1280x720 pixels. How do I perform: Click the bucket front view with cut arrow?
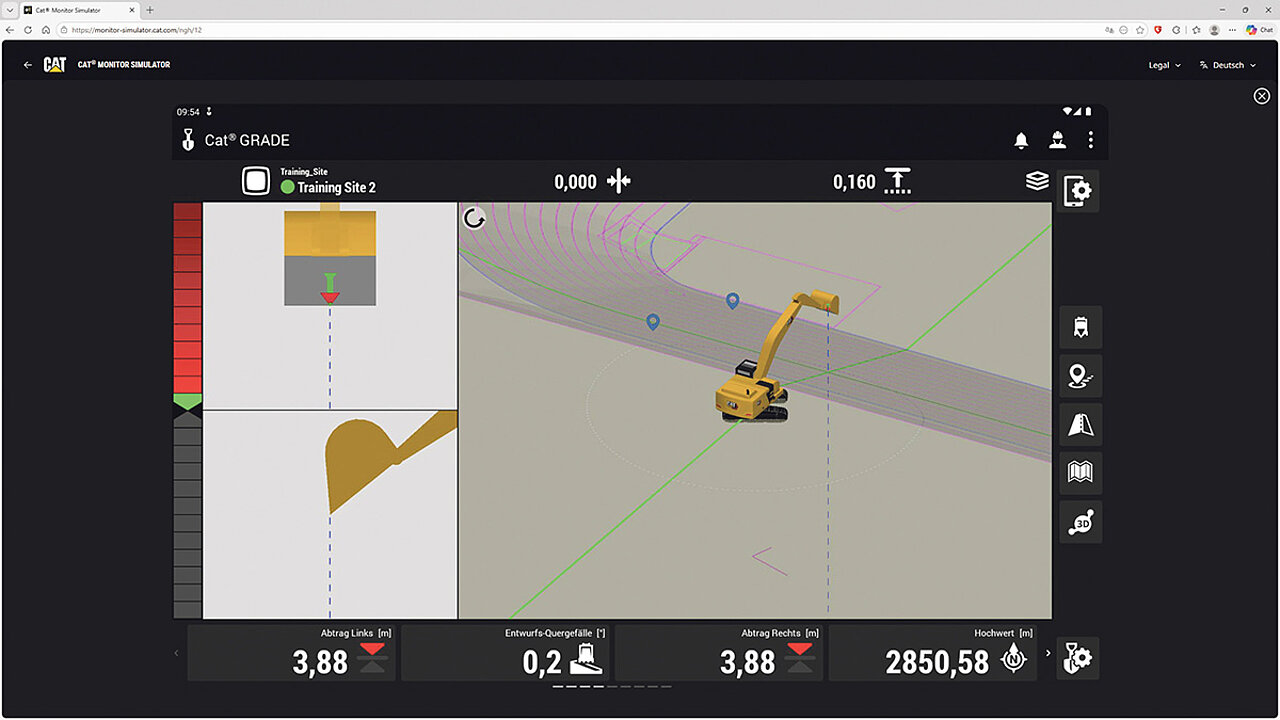(x=330, y=258)
